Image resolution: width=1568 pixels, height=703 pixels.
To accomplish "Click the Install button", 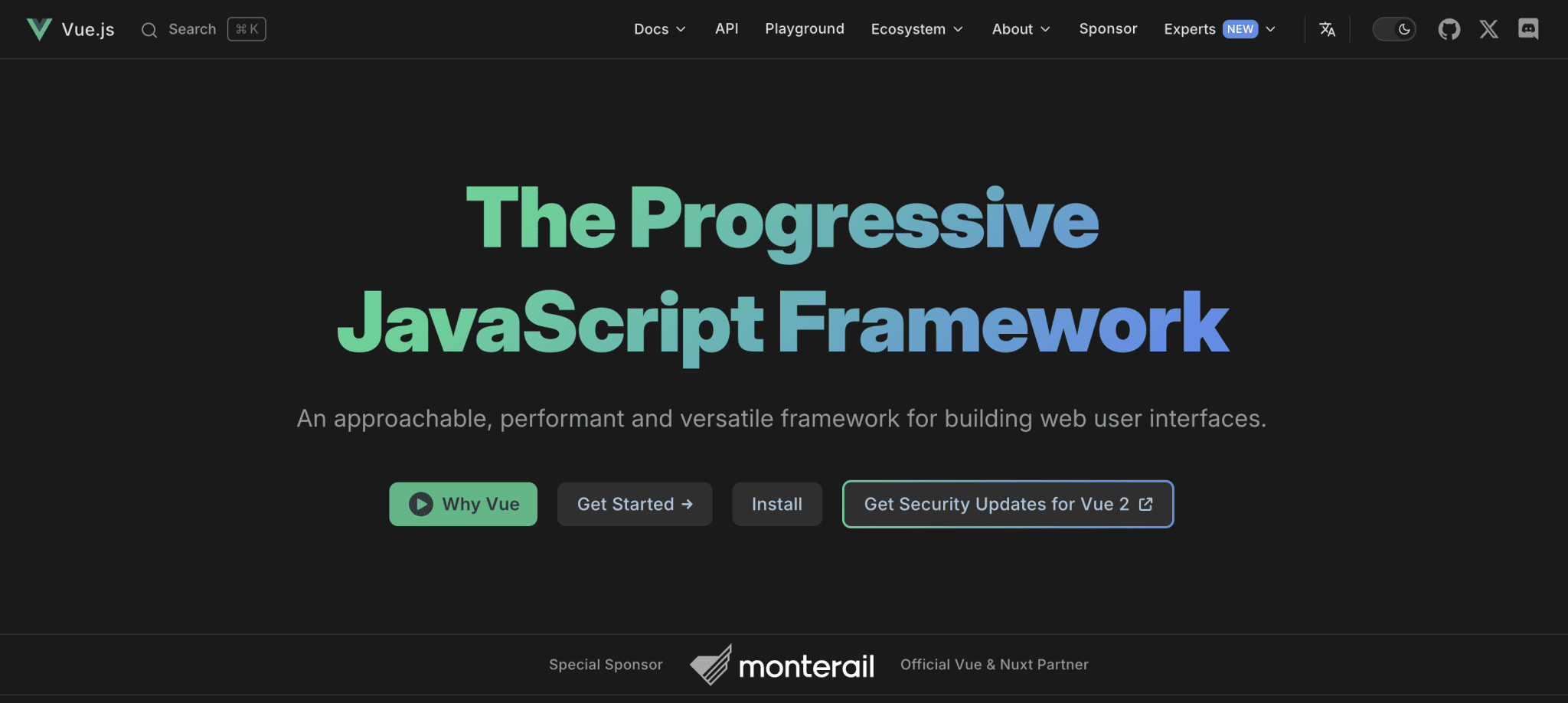I will pos(776,504).
